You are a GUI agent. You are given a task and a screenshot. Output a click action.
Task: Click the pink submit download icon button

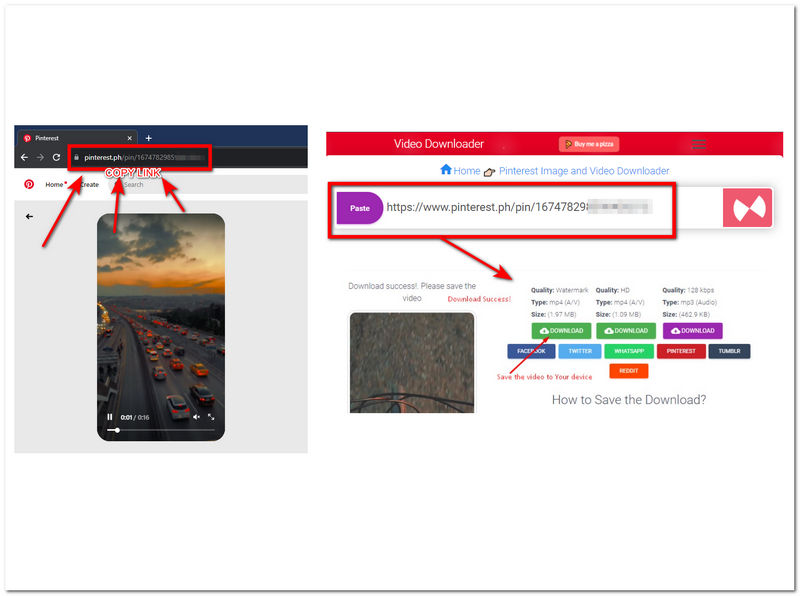pos(748,208)
